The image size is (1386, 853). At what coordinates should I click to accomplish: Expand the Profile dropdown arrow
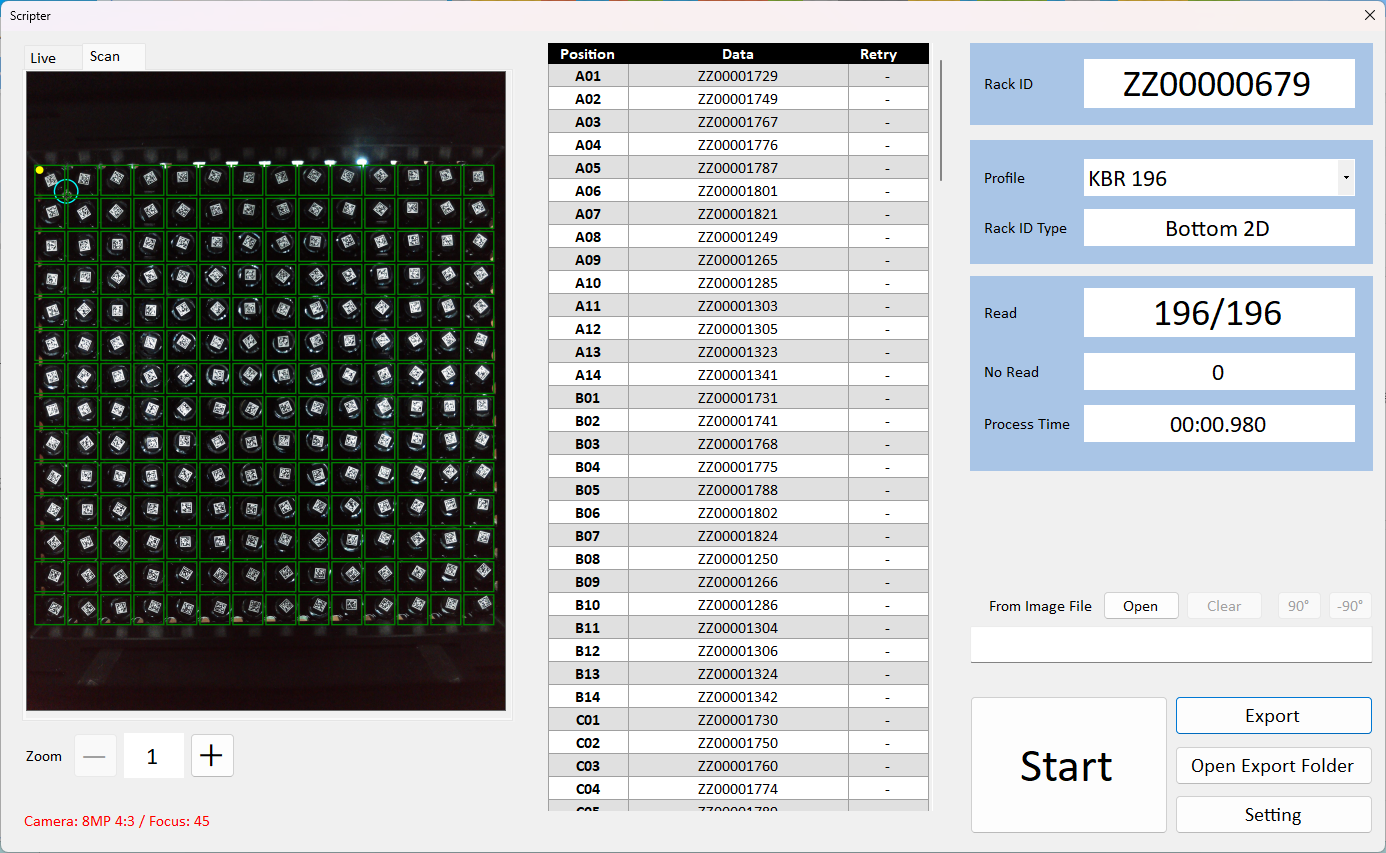[1346, 178]
